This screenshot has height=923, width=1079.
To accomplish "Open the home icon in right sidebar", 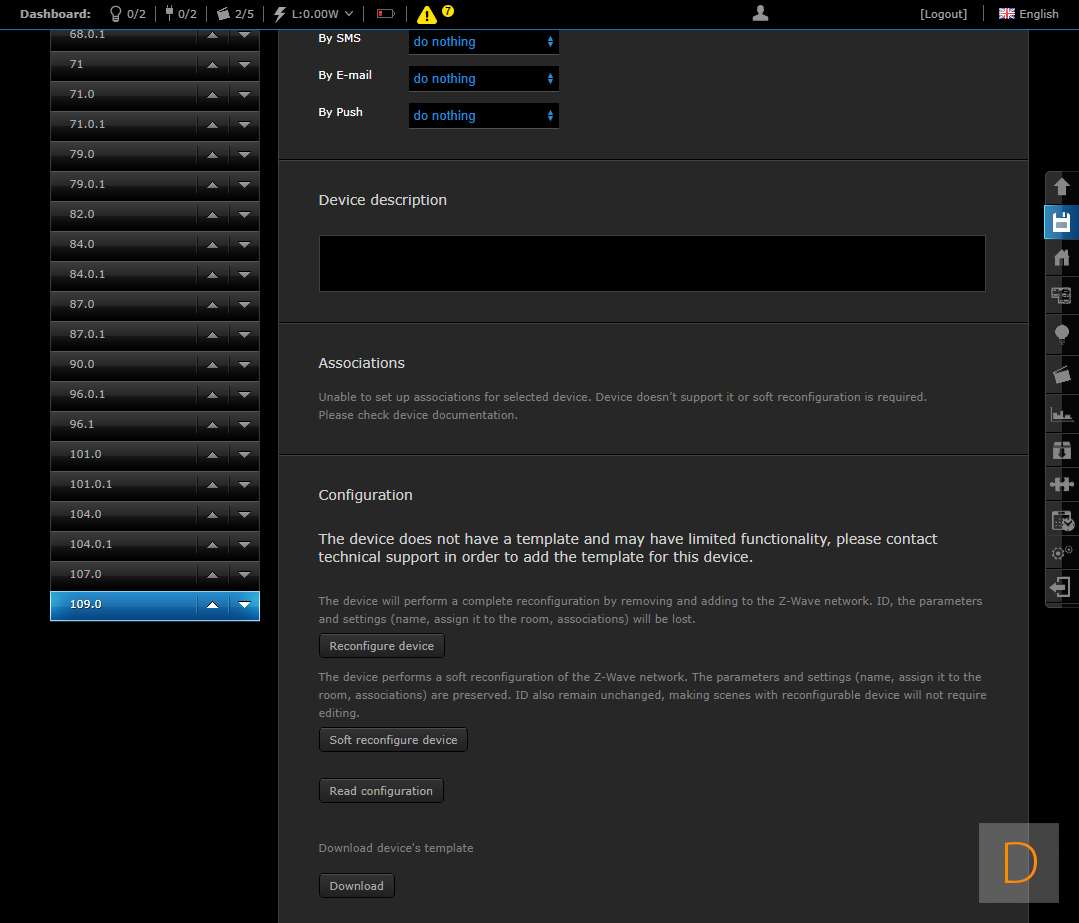I will point(1061,258).
